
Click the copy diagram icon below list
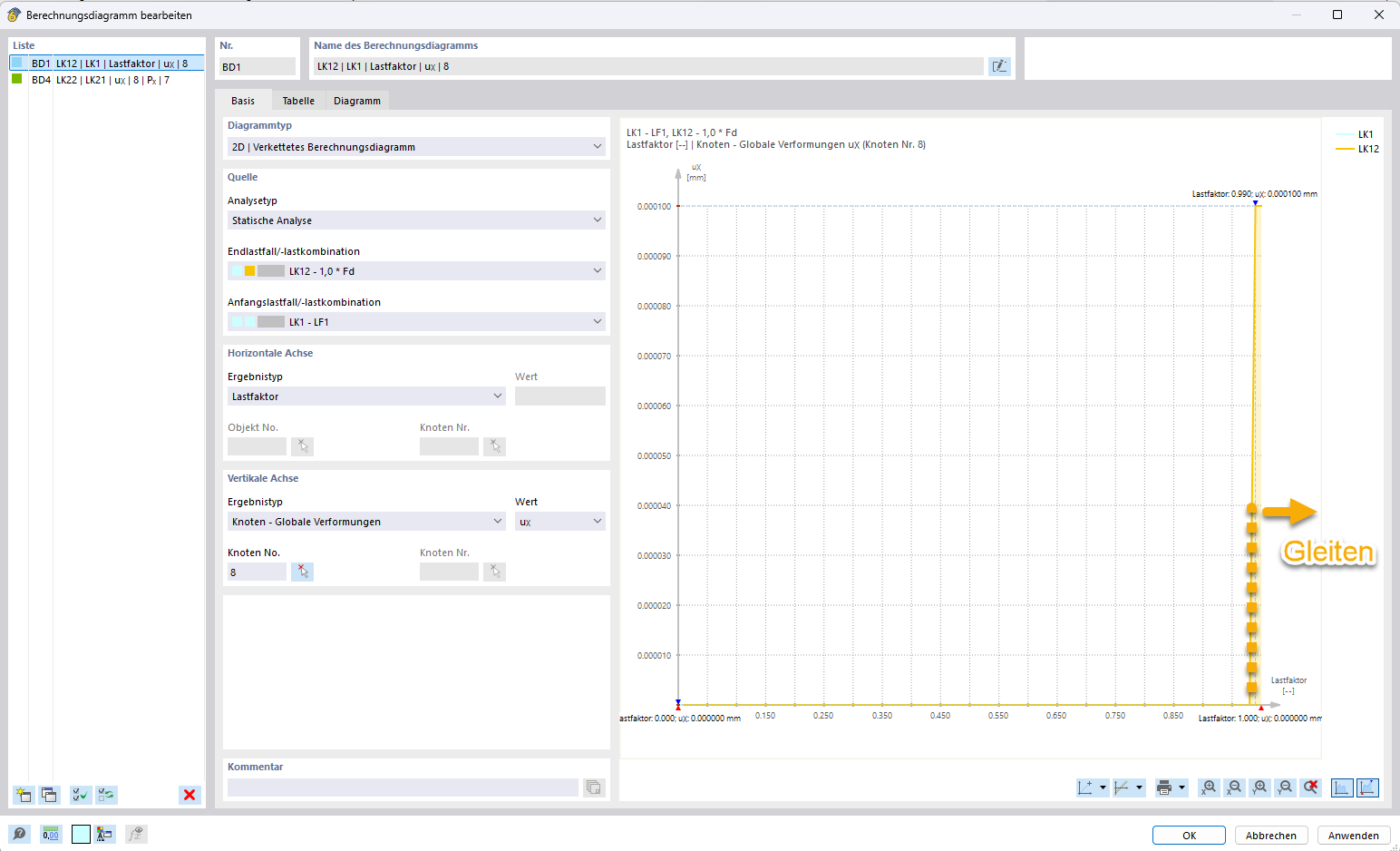coord(49,795)
